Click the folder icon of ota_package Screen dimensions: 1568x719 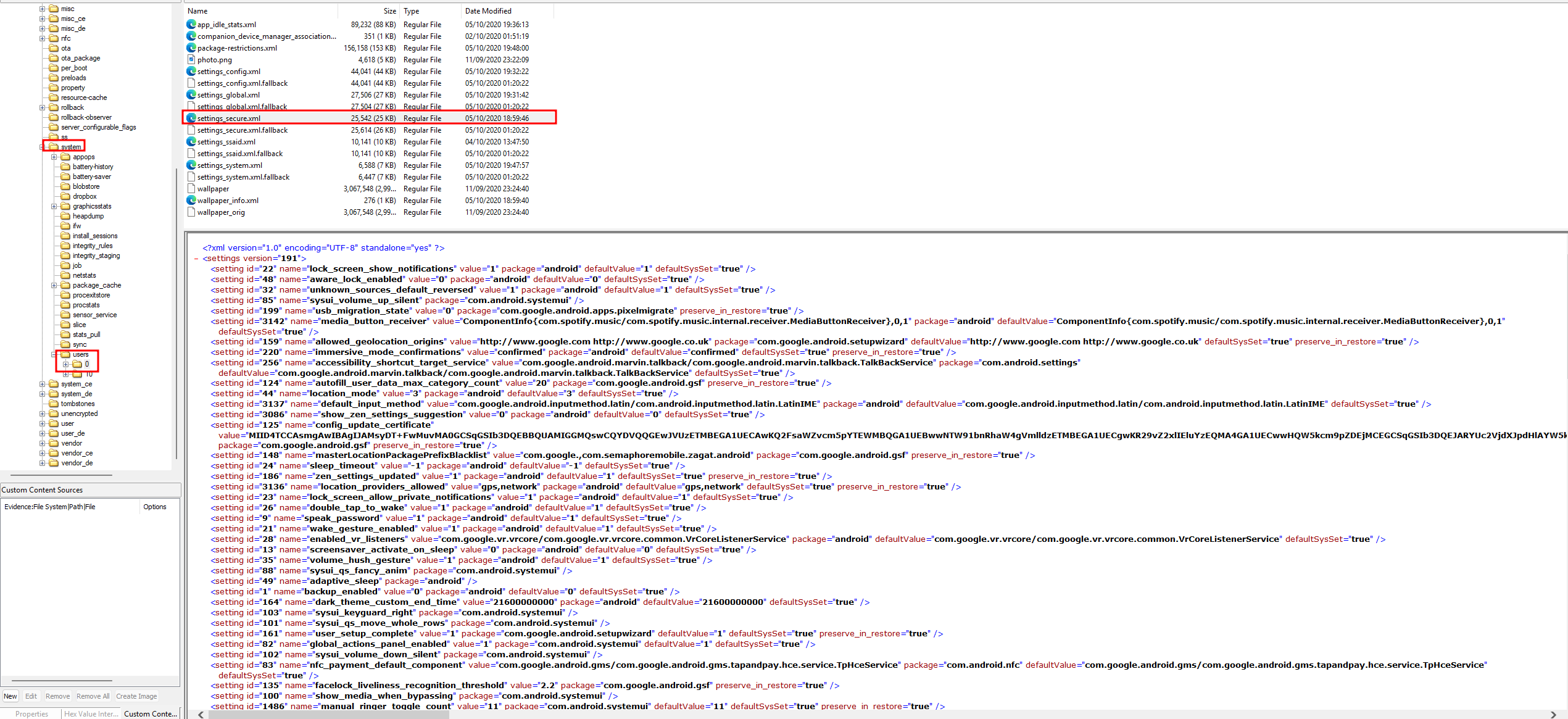54,58
